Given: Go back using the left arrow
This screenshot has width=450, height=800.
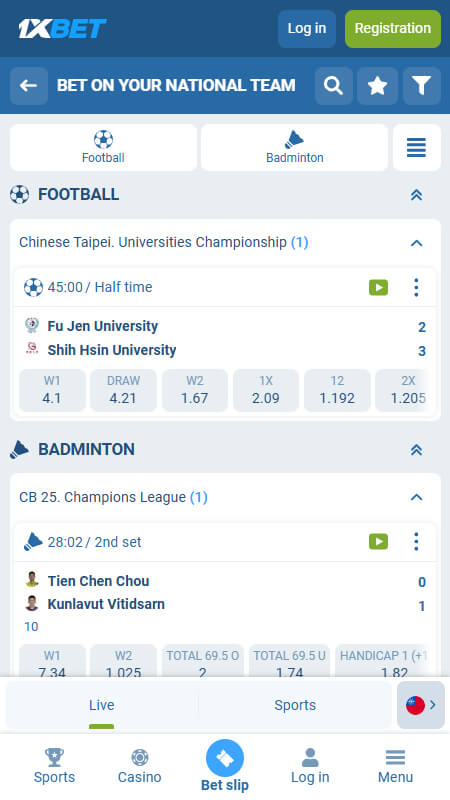Looking at the screenshot, I should coord(29,86).
